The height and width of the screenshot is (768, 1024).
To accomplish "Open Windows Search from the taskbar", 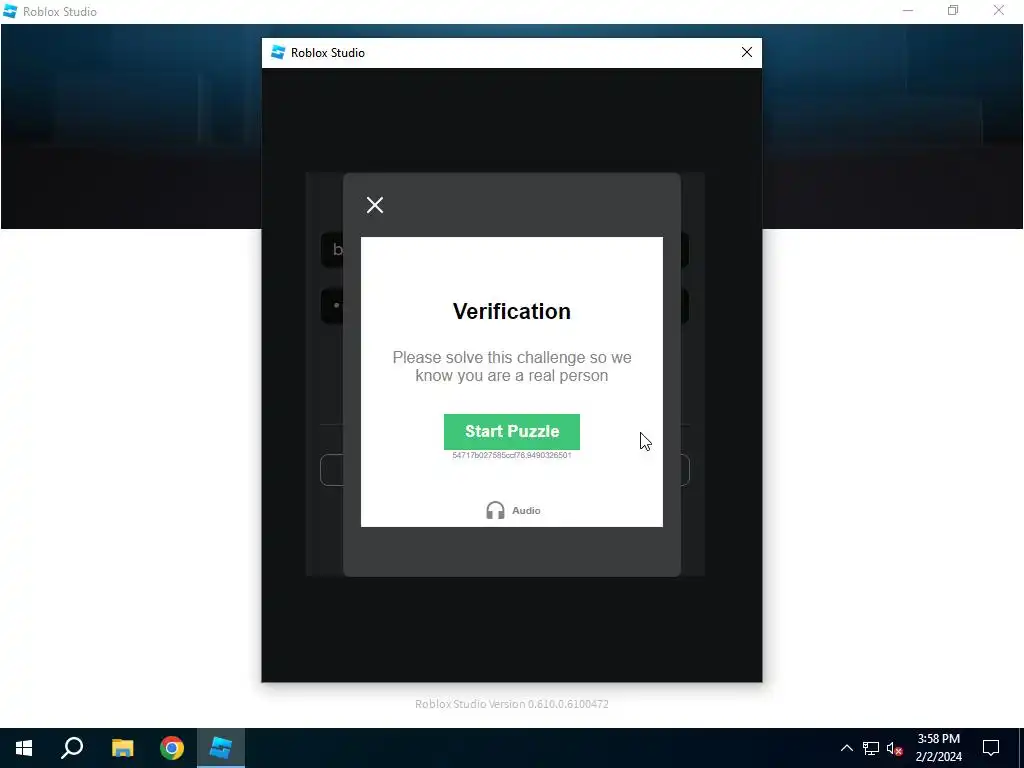I will [x=72, y=748].
